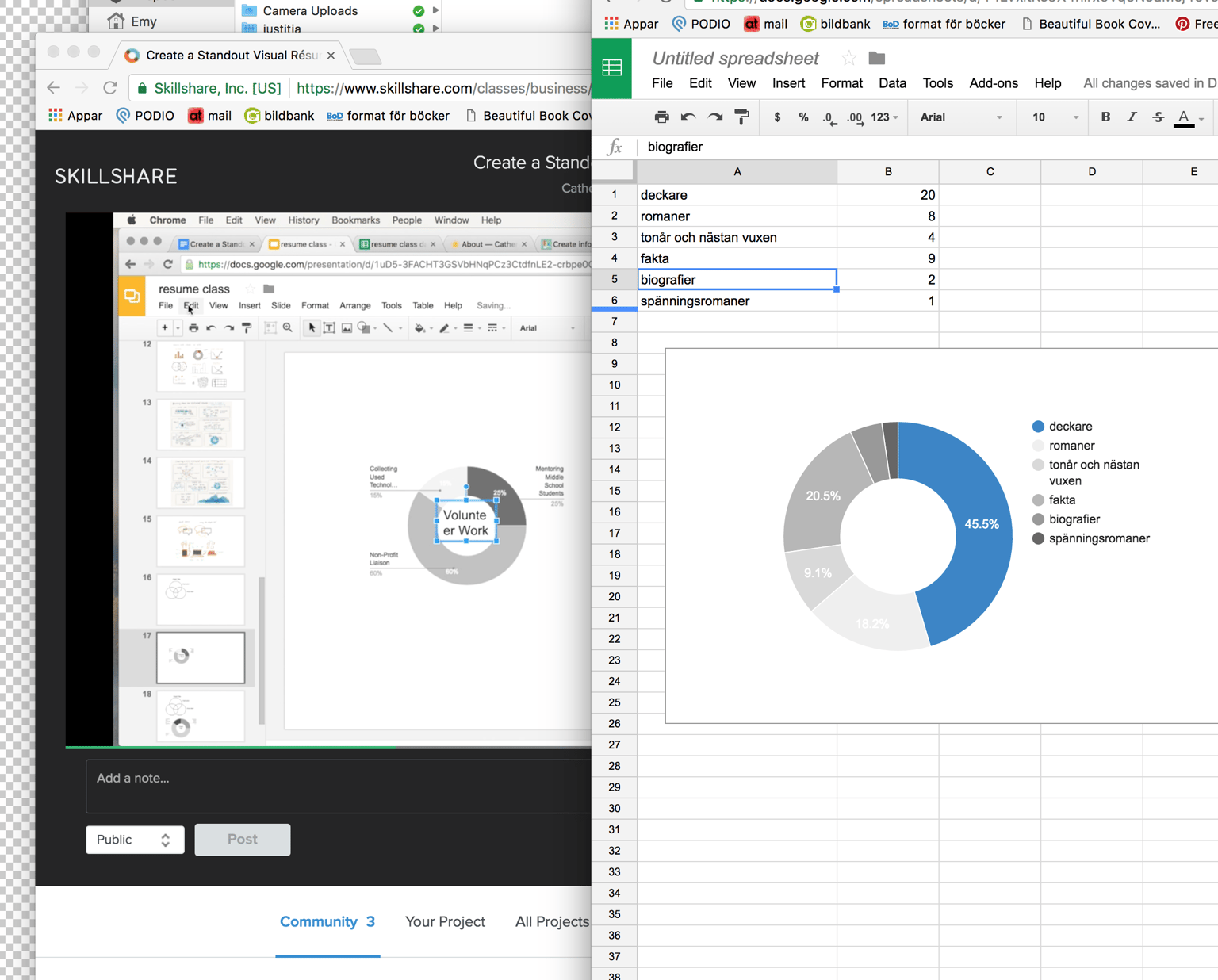Click the deckare legend blue swatch
Screen dimensions: 1218x980
click(1038, 427)
